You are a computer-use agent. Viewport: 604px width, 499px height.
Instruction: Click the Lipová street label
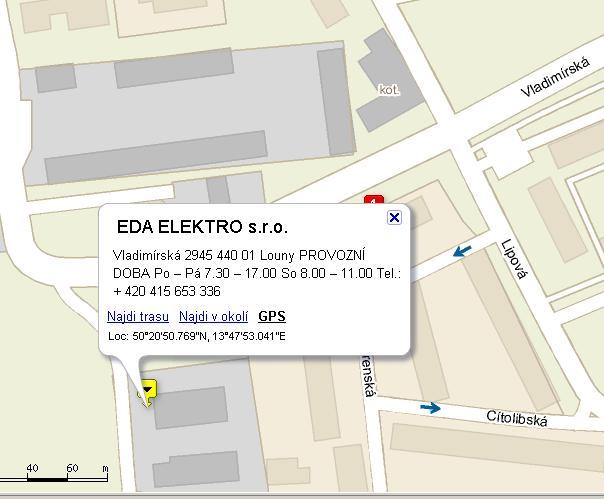(x=513, y=259)
